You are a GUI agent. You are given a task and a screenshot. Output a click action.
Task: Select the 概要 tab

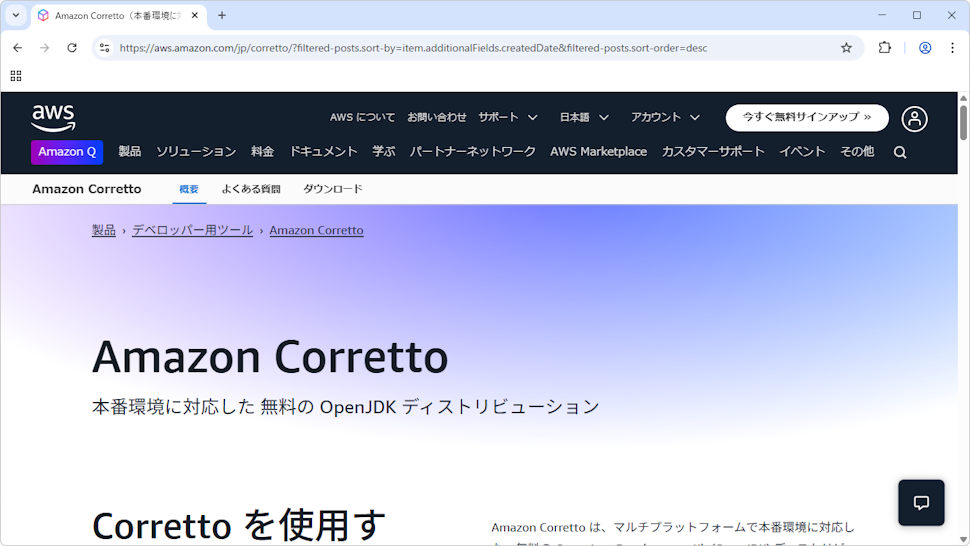pos(189,189)
